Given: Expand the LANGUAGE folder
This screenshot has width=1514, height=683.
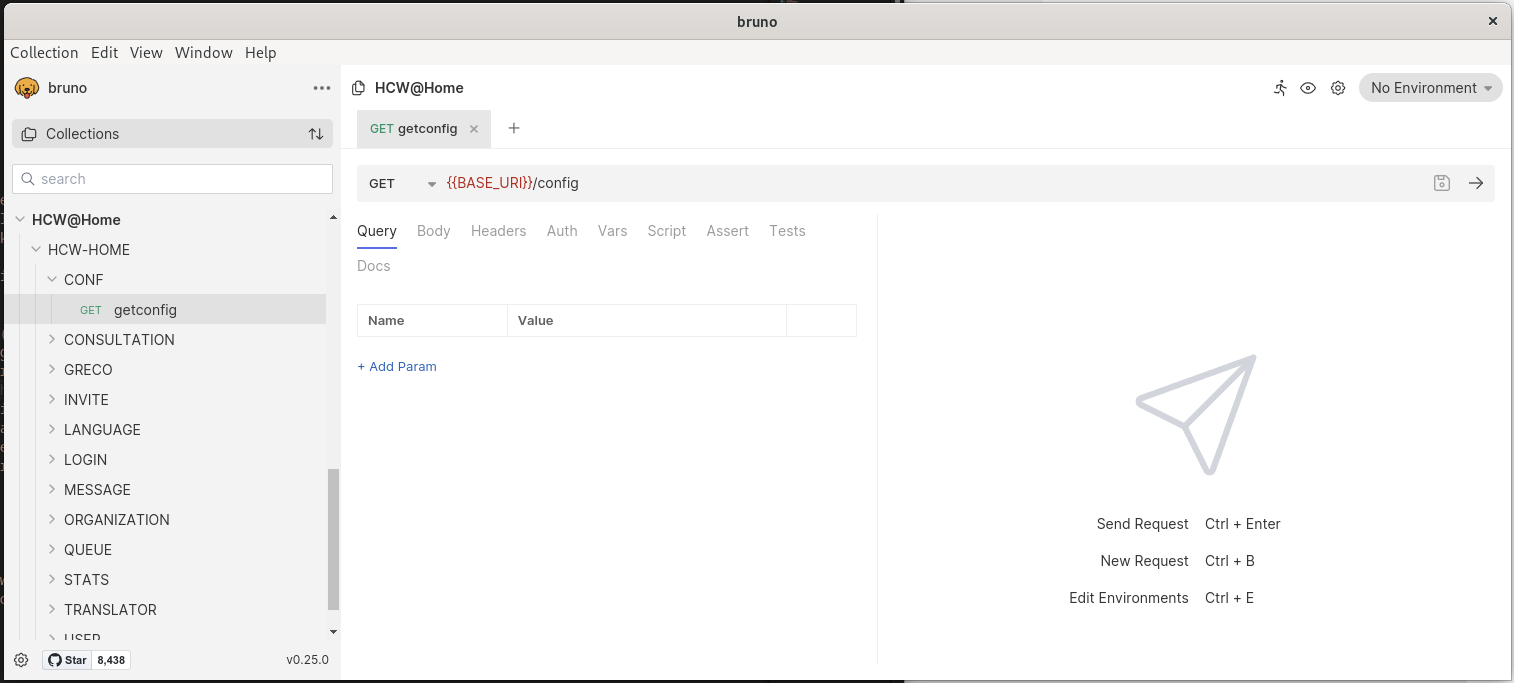Looking at the screenshot, I should point(52,430).
